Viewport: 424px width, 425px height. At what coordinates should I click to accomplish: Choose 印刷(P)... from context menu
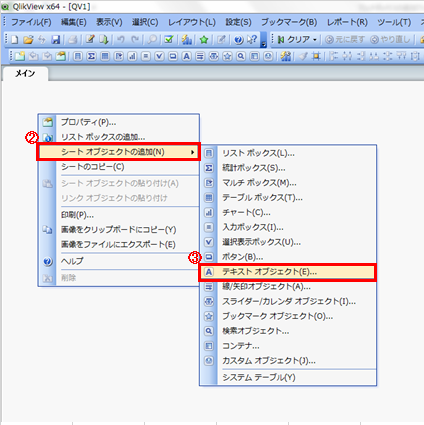pyautogui.click(x=119, y=215)
